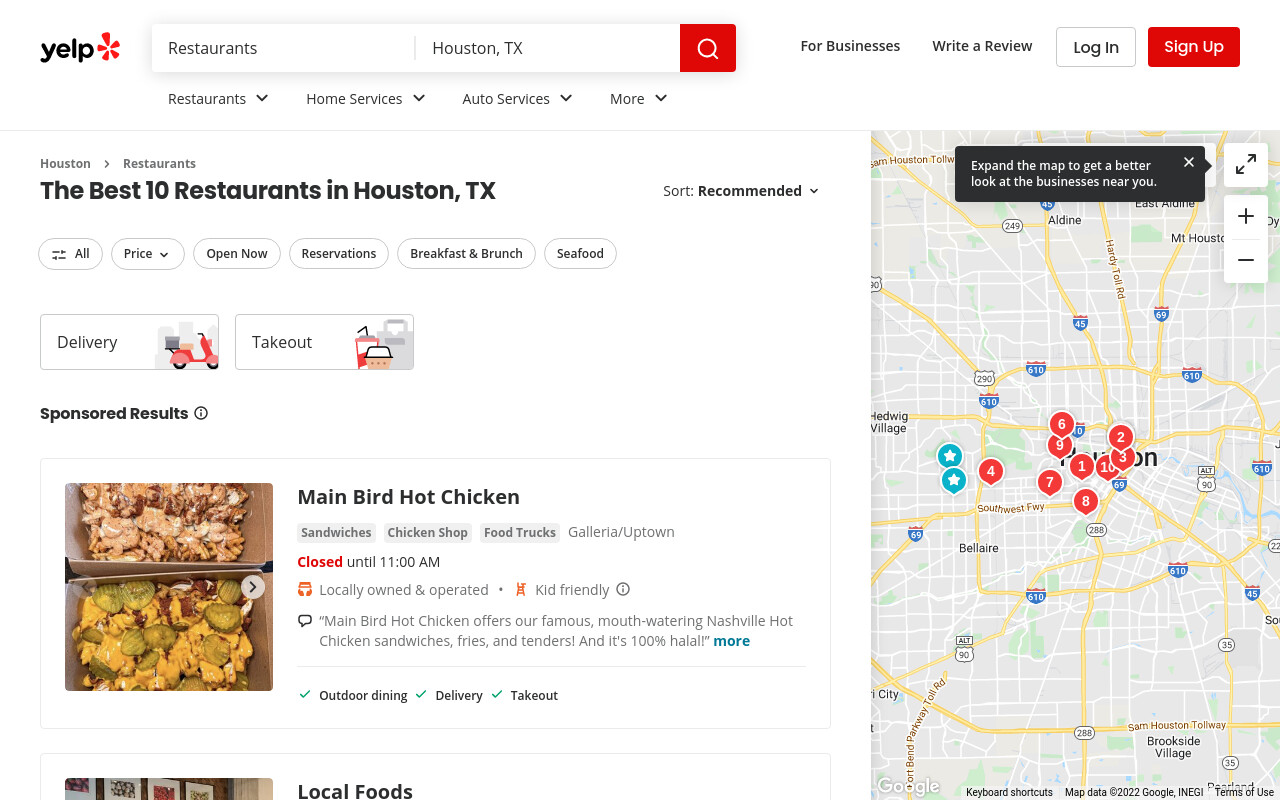Open the Kid friendly info icon
The image size is (1280, 800).
(x=623, y=589)
